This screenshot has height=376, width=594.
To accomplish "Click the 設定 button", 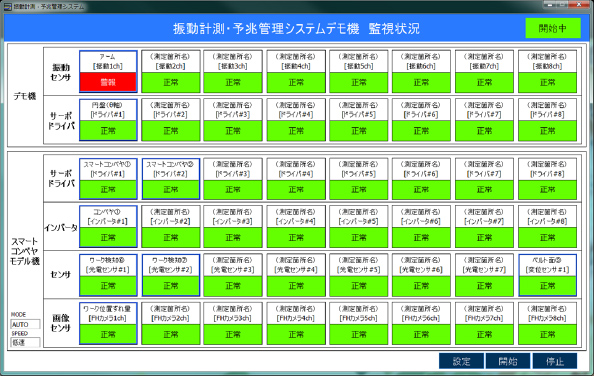I will pos(461,361).
